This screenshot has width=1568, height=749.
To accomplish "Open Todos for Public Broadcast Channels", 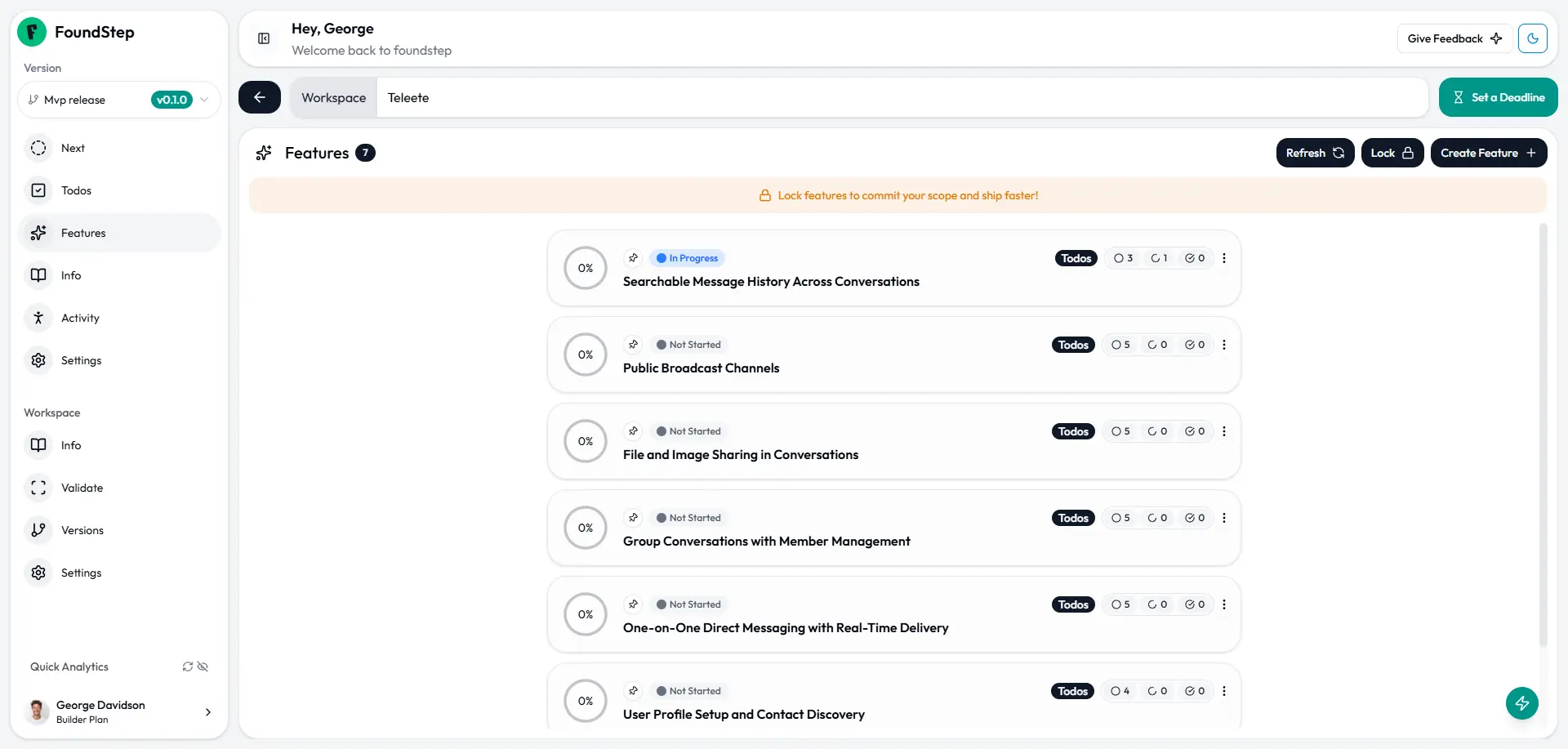I will [x=1073, y=345].
